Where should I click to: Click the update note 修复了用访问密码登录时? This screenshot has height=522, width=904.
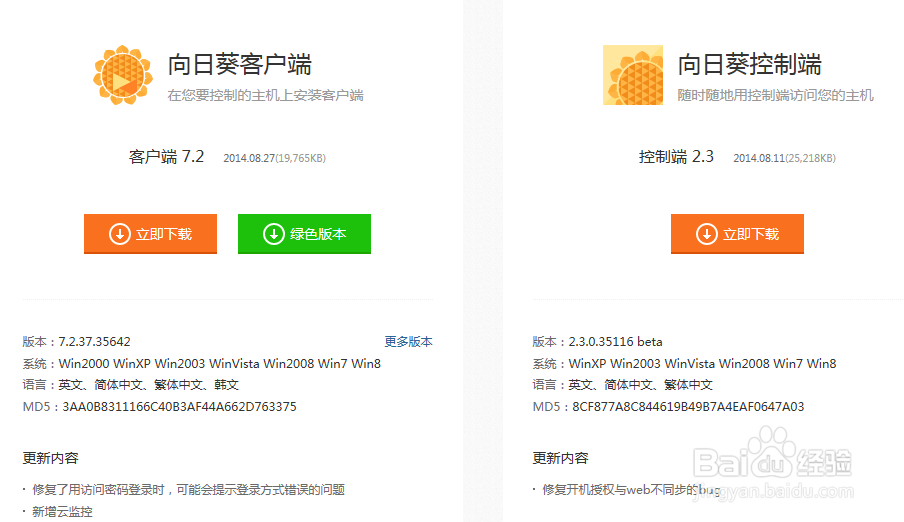point(189,490)
